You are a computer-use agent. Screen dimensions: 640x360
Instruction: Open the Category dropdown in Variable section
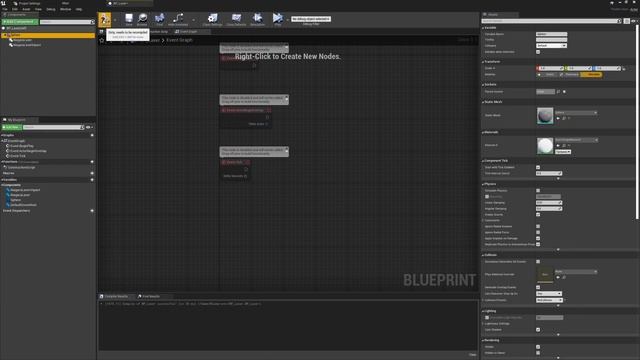pyautogui.click(x=551, y=46)
